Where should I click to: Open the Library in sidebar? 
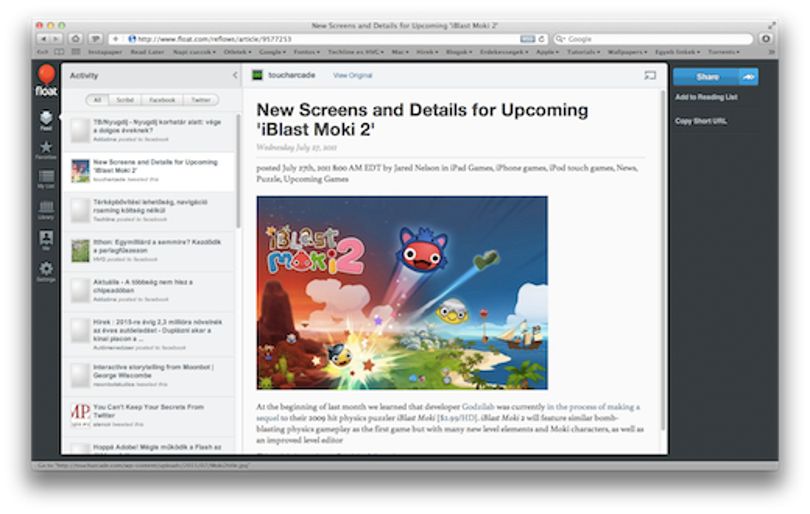tap(46, 210)
